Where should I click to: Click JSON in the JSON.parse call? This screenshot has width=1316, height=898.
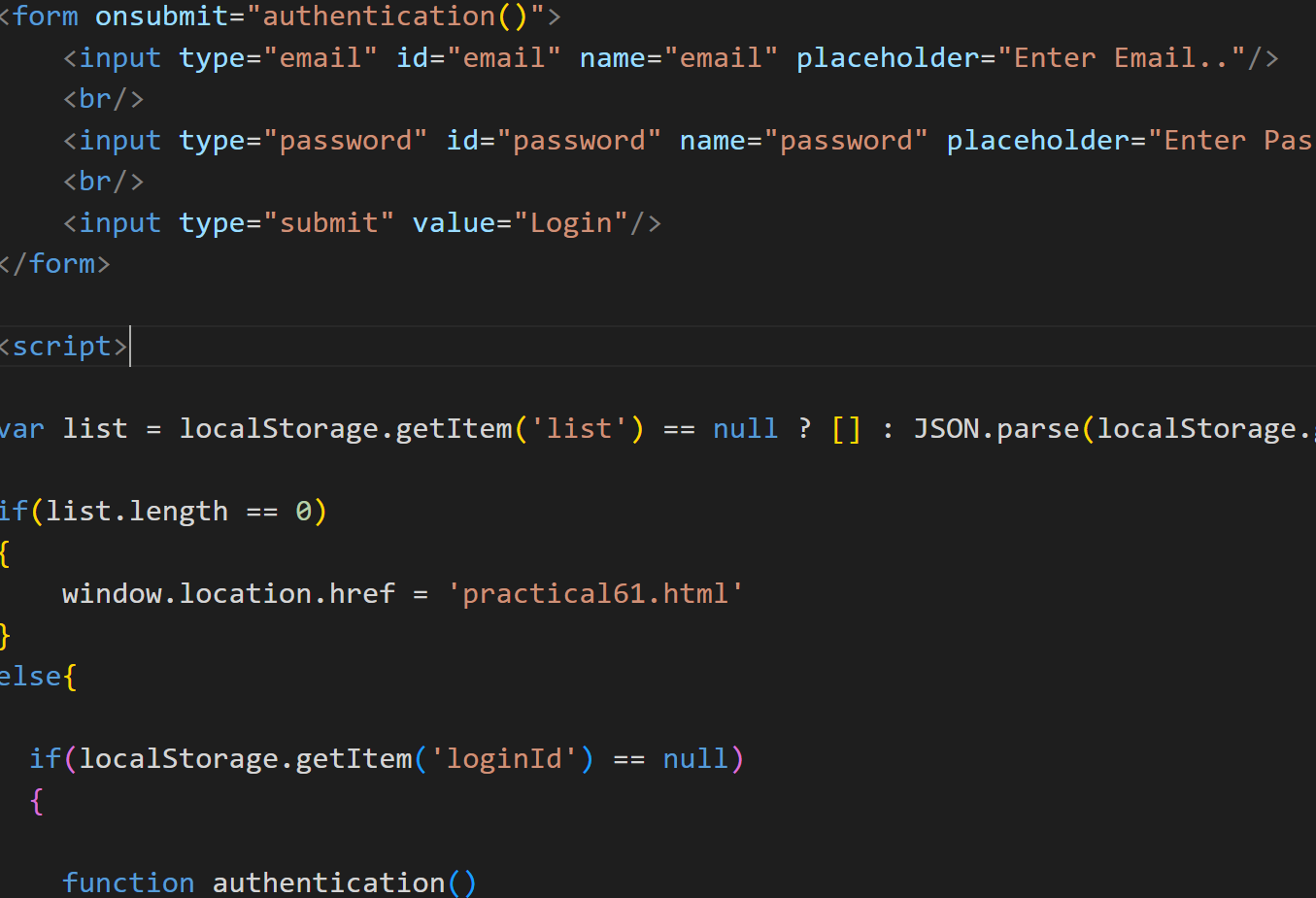point(946,429)
